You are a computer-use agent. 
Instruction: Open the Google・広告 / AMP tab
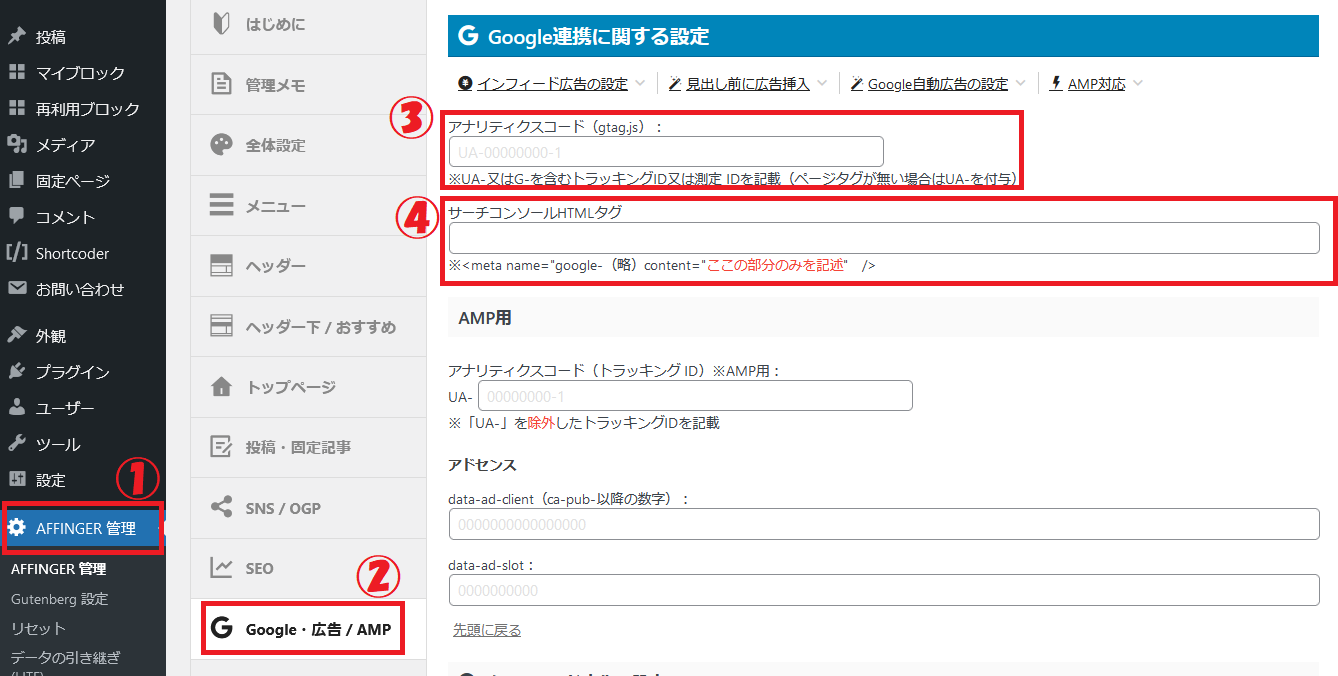(308, 629)
